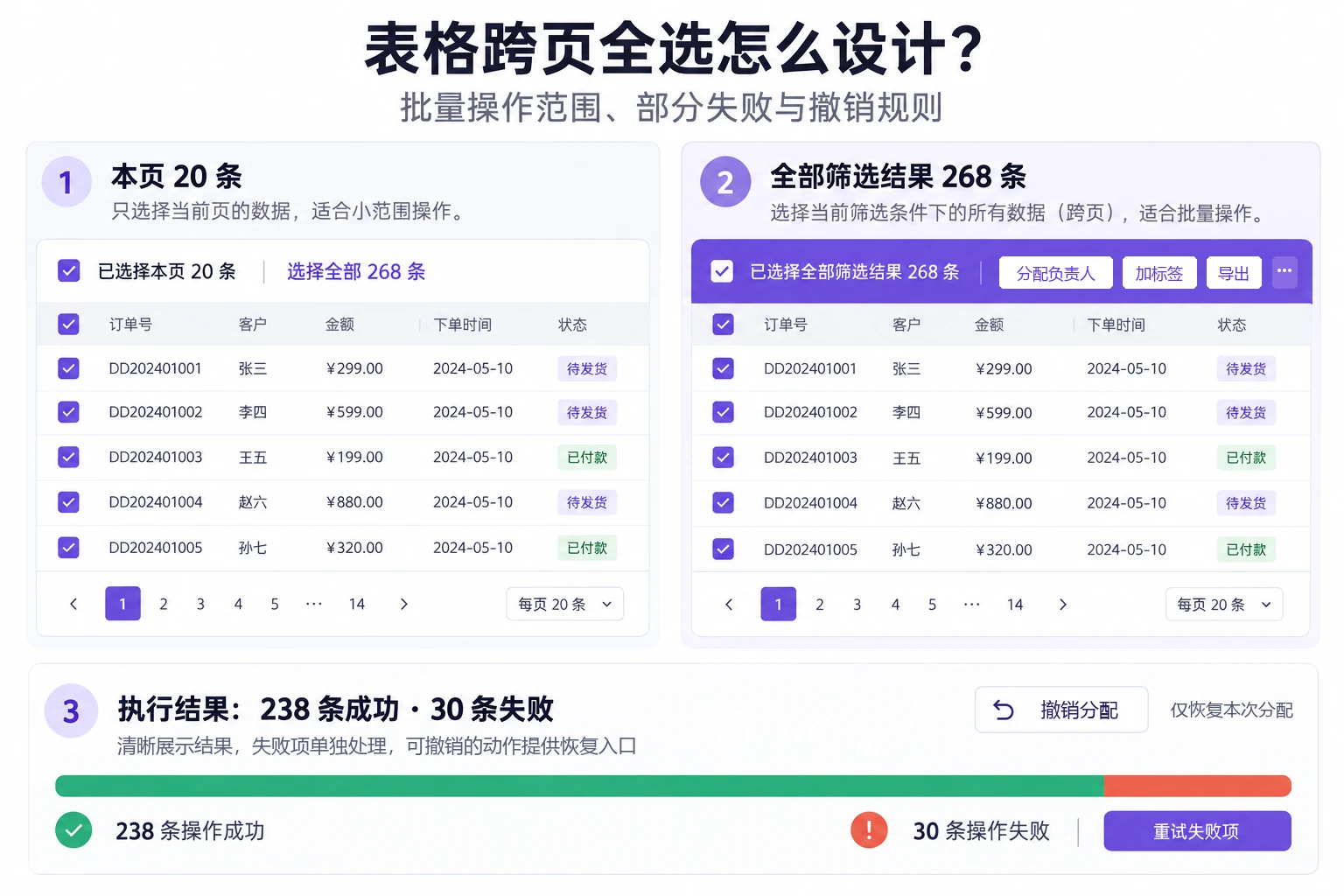Go to previous page in right table

tap(729, 605)
